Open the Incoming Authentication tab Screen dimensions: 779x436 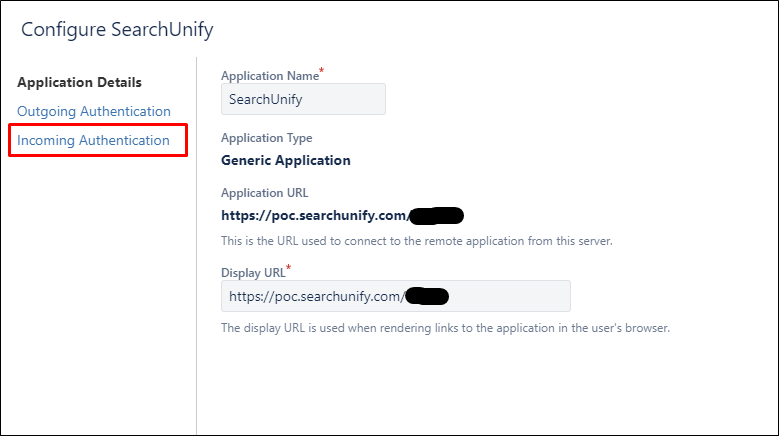pyautogui.click(x=93, y=141)
